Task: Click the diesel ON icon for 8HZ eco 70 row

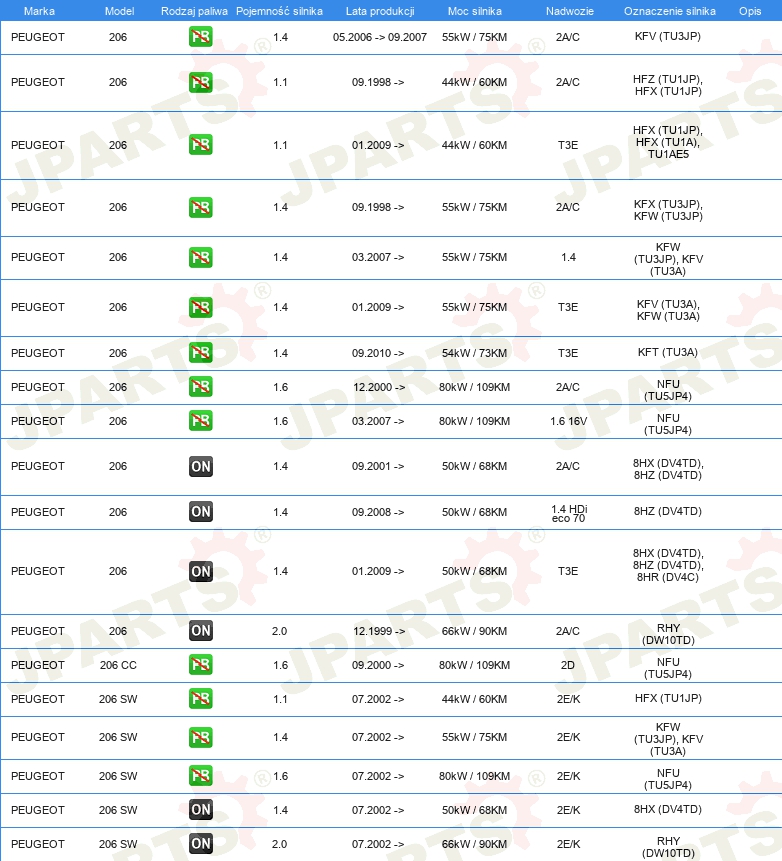Action: 200,512
